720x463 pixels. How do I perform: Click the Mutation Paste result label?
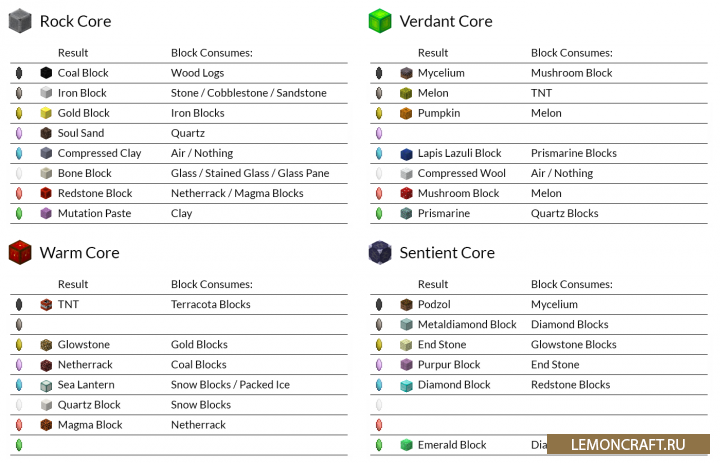(x=94, y=213)
